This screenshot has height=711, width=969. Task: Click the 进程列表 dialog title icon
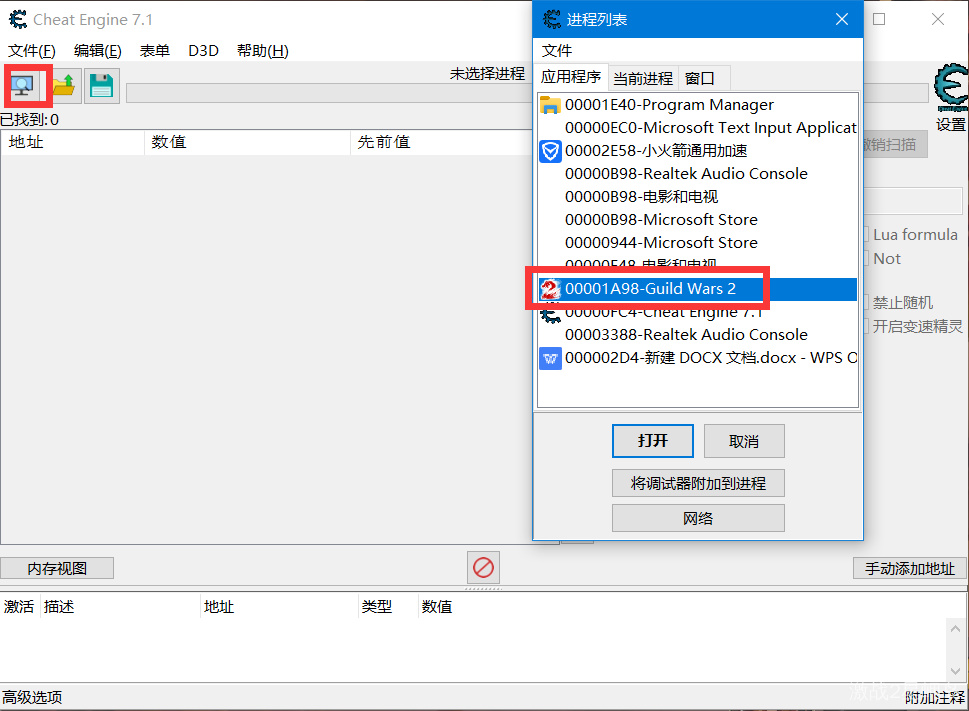pyautogui.click(x=551, y=19)
